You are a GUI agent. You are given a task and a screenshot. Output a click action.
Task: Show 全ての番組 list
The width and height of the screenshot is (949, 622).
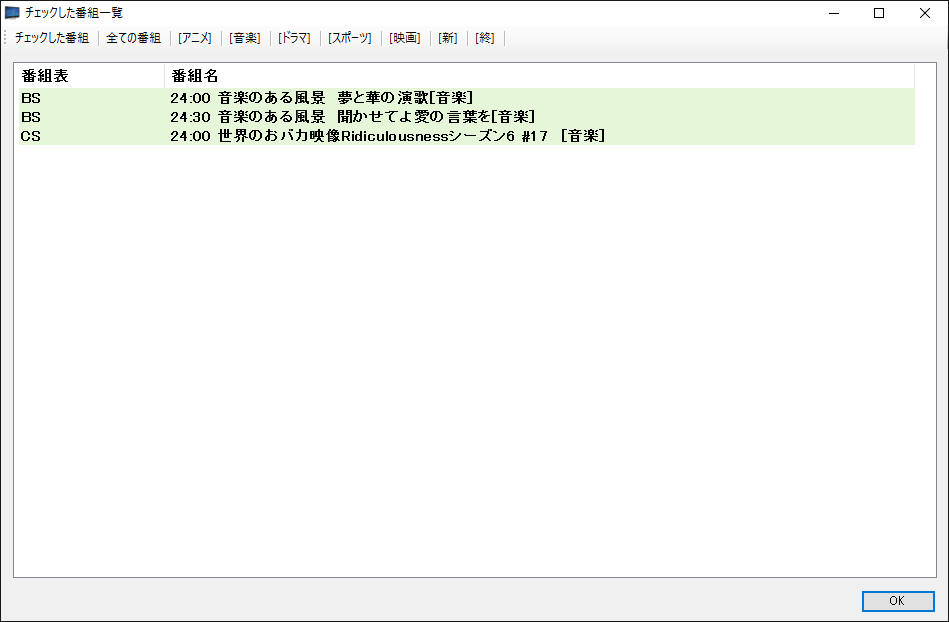coord(134,38)
